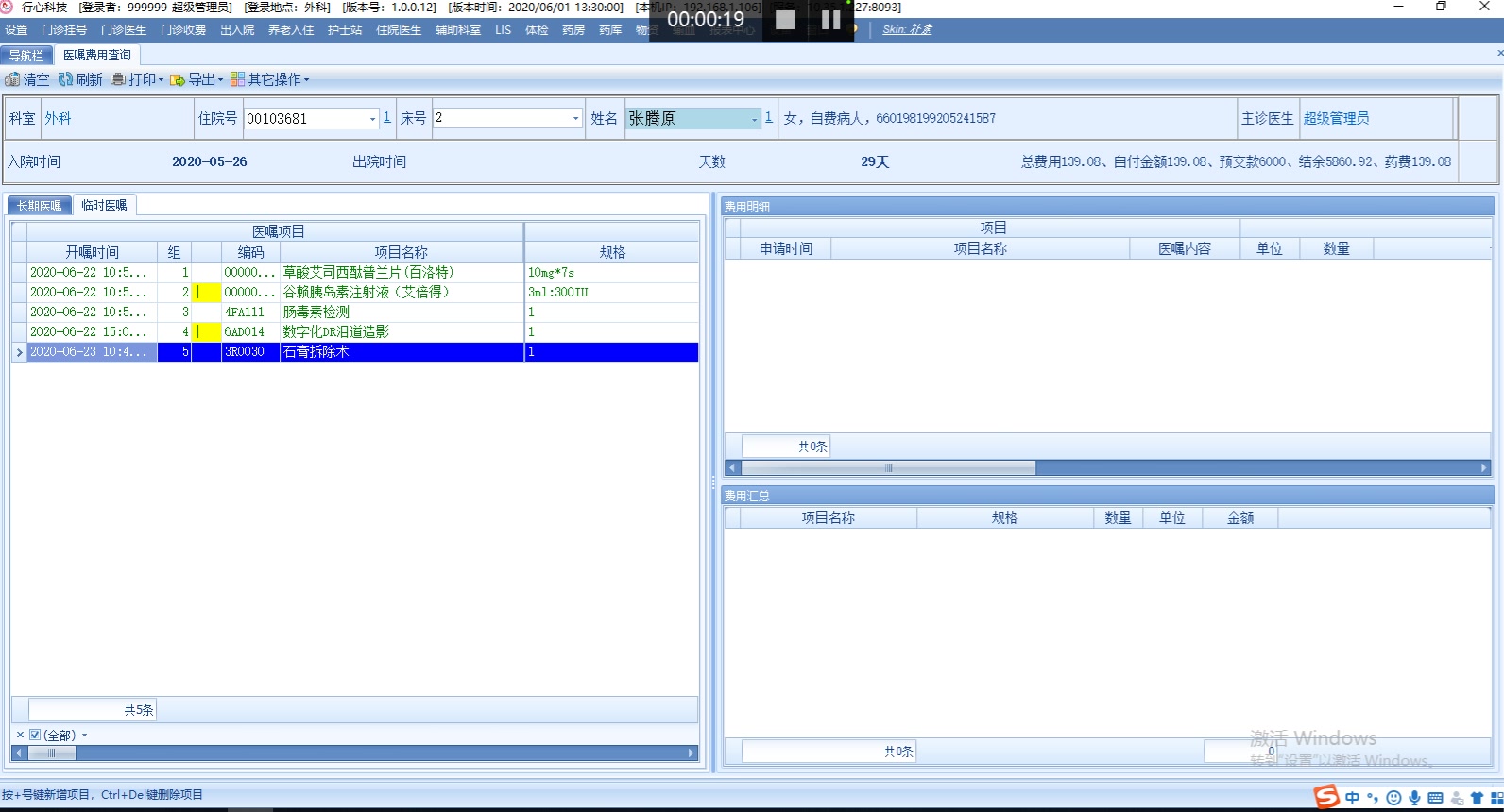The width and height of the screenshot is (1504, 812).
Task: Click the IME toolbox grid icon
Action: [x=1496, y=798]
